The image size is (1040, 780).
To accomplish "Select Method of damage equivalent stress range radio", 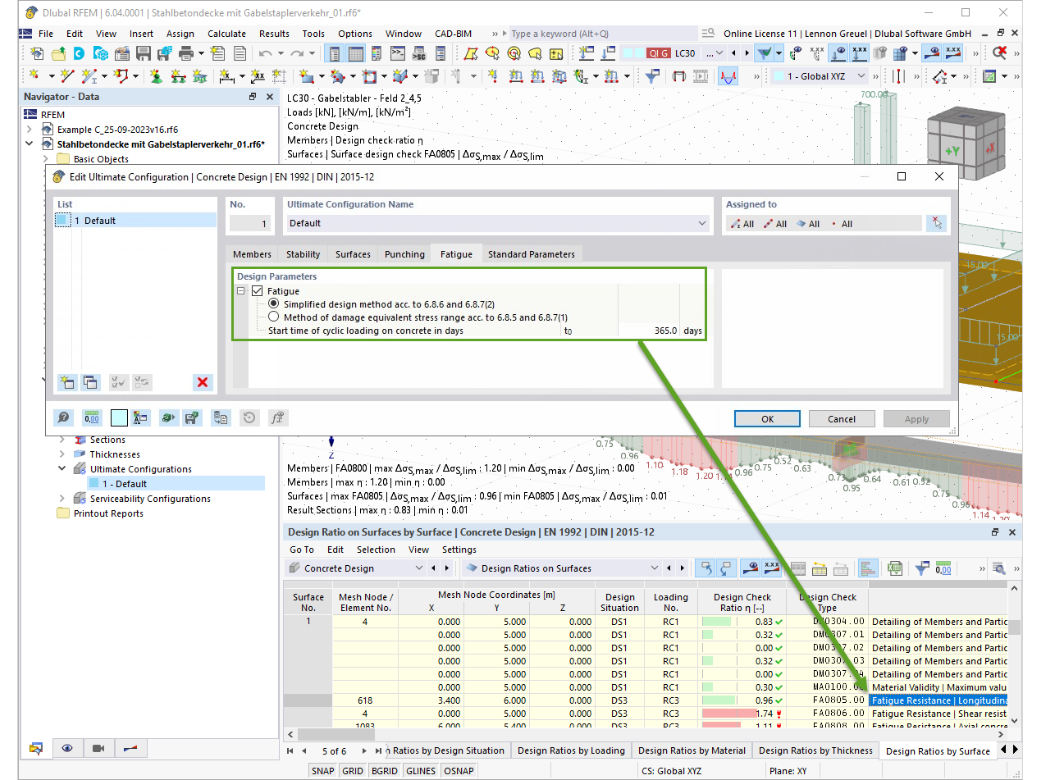I will (273, 317).
